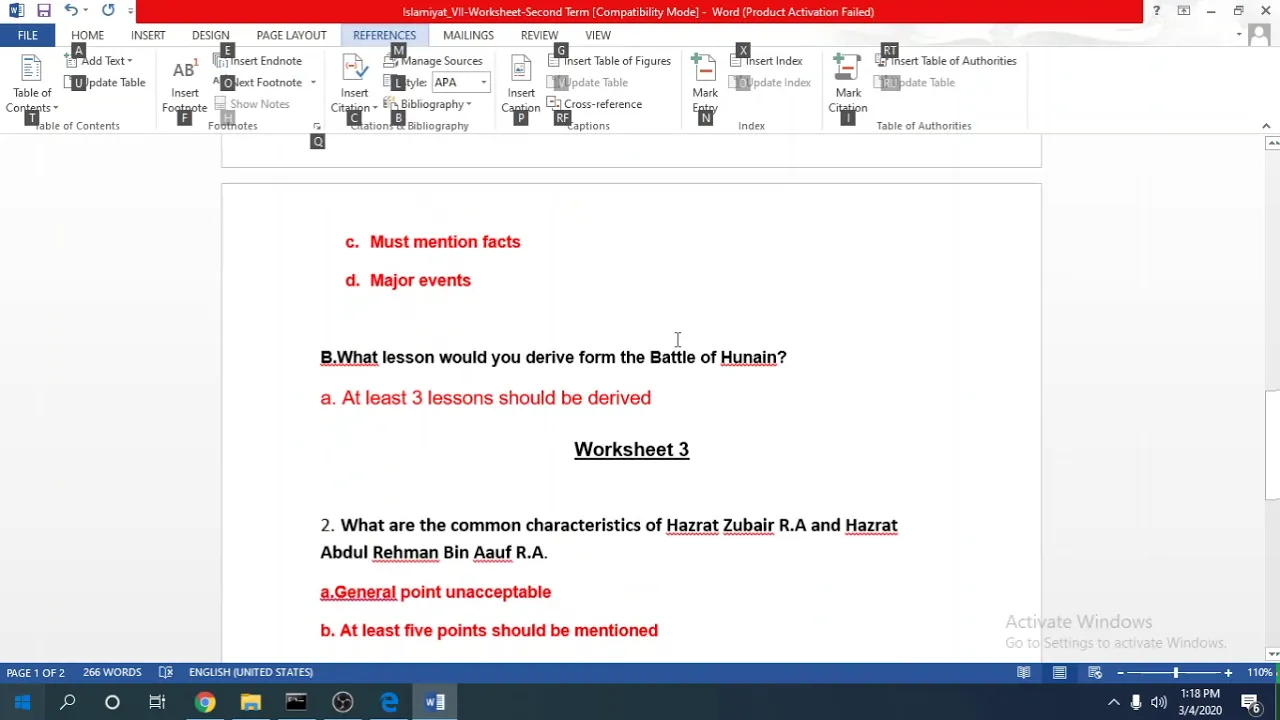Click ENGLISH (UNITED STATES) language indicator
Image resolution: width=1280 pixels, height=720 pixels.
click(251, 672)
